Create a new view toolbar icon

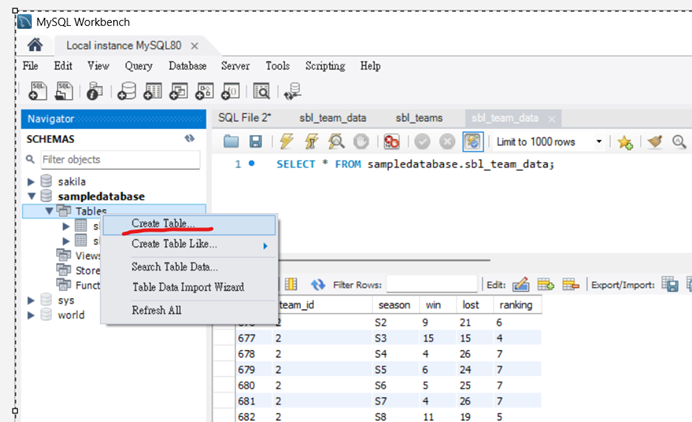point(179,91)
